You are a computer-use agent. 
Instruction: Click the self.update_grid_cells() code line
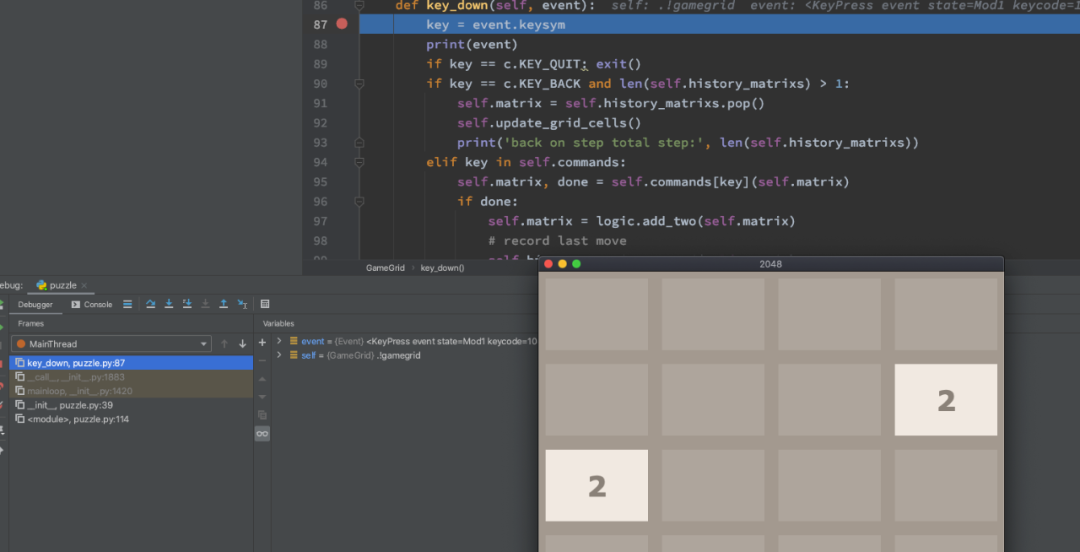(x=549, y=123)
